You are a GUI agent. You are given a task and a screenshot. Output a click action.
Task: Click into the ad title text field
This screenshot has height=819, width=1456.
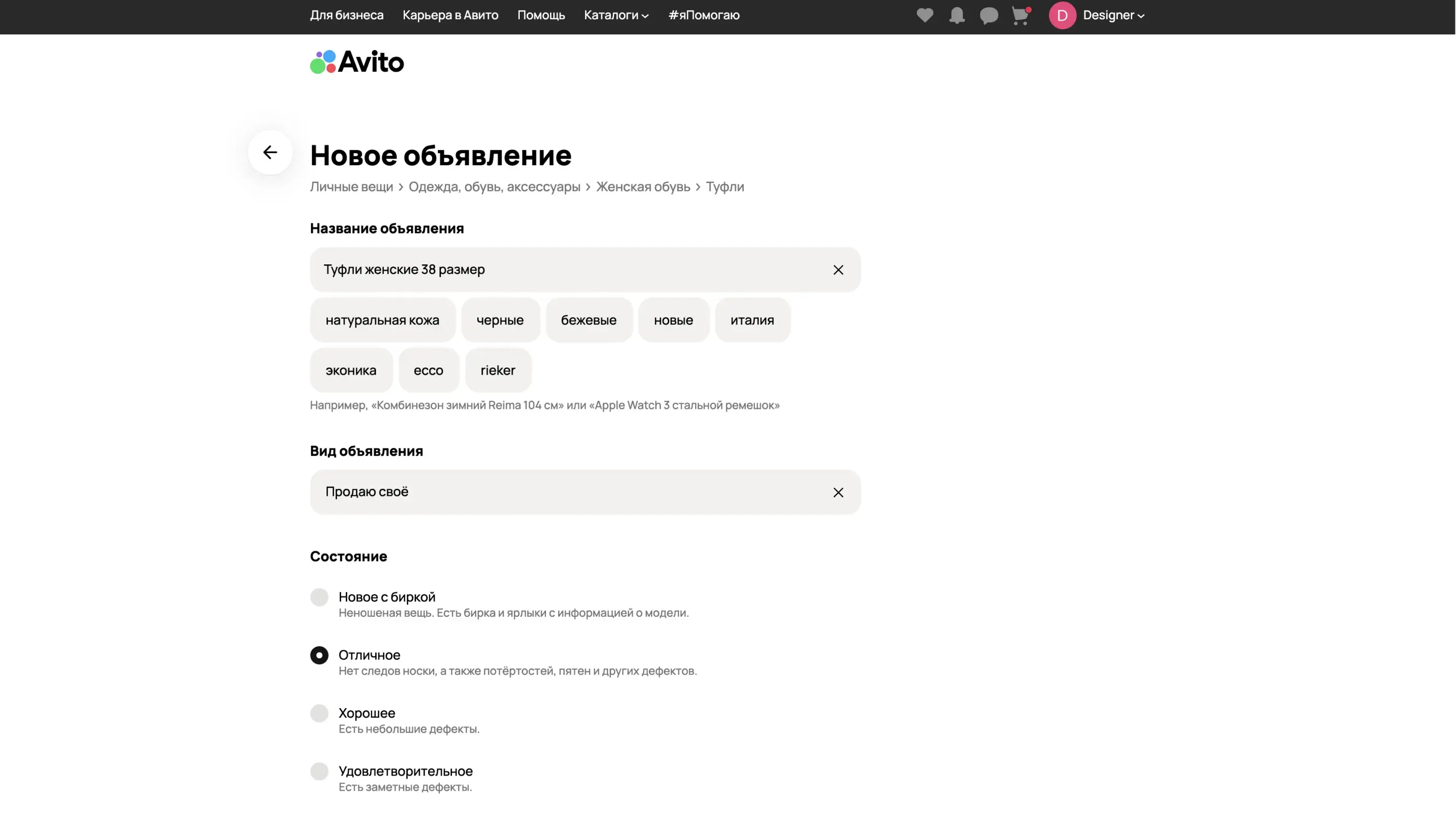coord(565,270)
